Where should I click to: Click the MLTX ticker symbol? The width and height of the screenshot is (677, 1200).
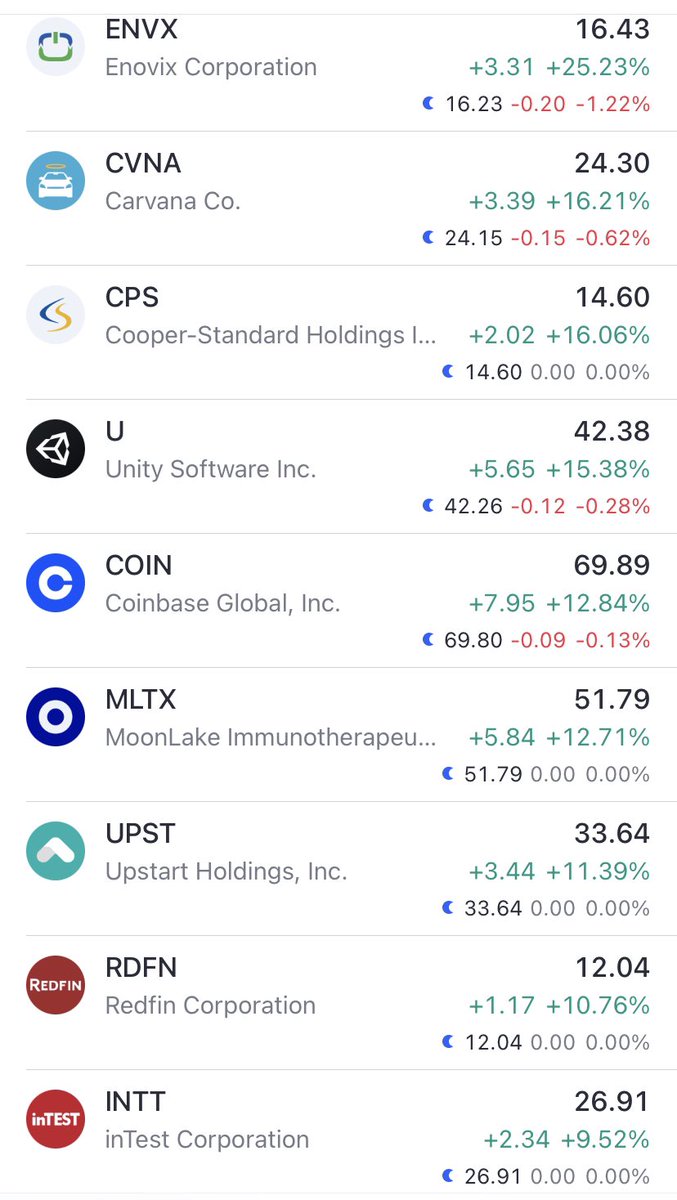141,699
